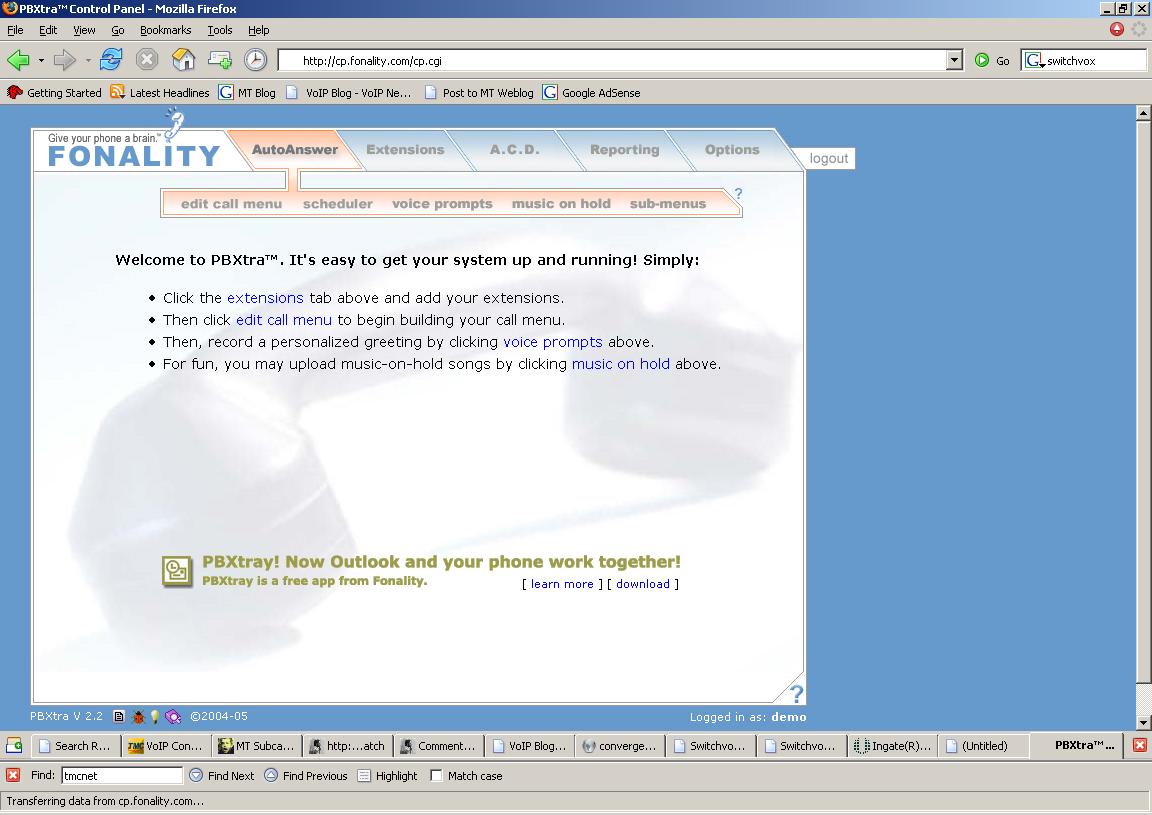Click the Reload page icon
1152x815 pixels.
[110, 60]
